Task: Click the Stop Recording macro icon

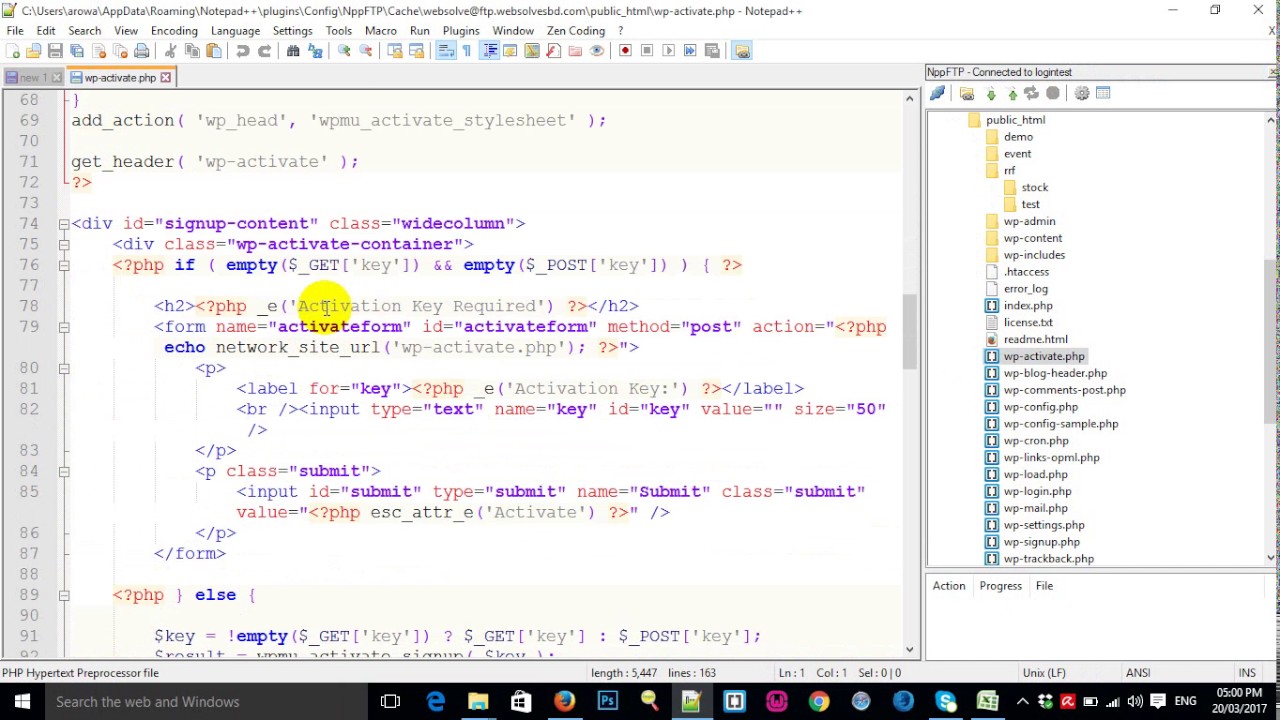Action: pos(647,51)
